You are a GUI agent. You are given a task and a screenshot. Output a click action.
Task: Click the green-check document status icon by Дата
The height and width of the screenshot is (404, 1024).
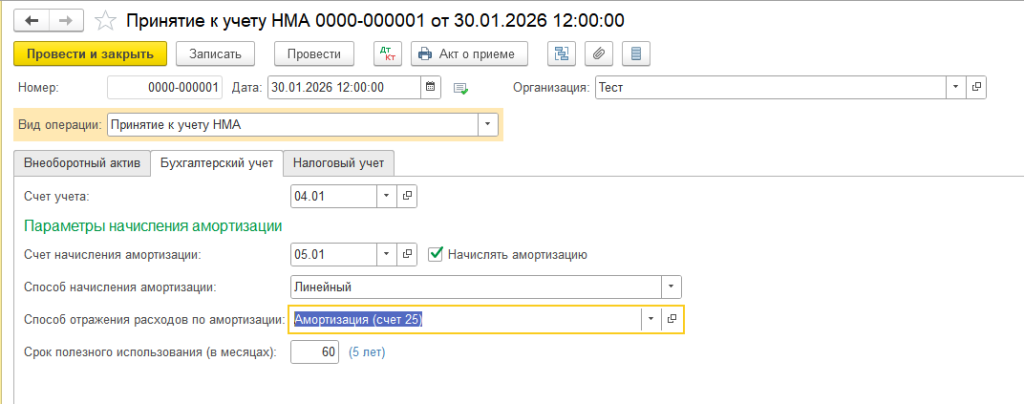click(462, 87)
